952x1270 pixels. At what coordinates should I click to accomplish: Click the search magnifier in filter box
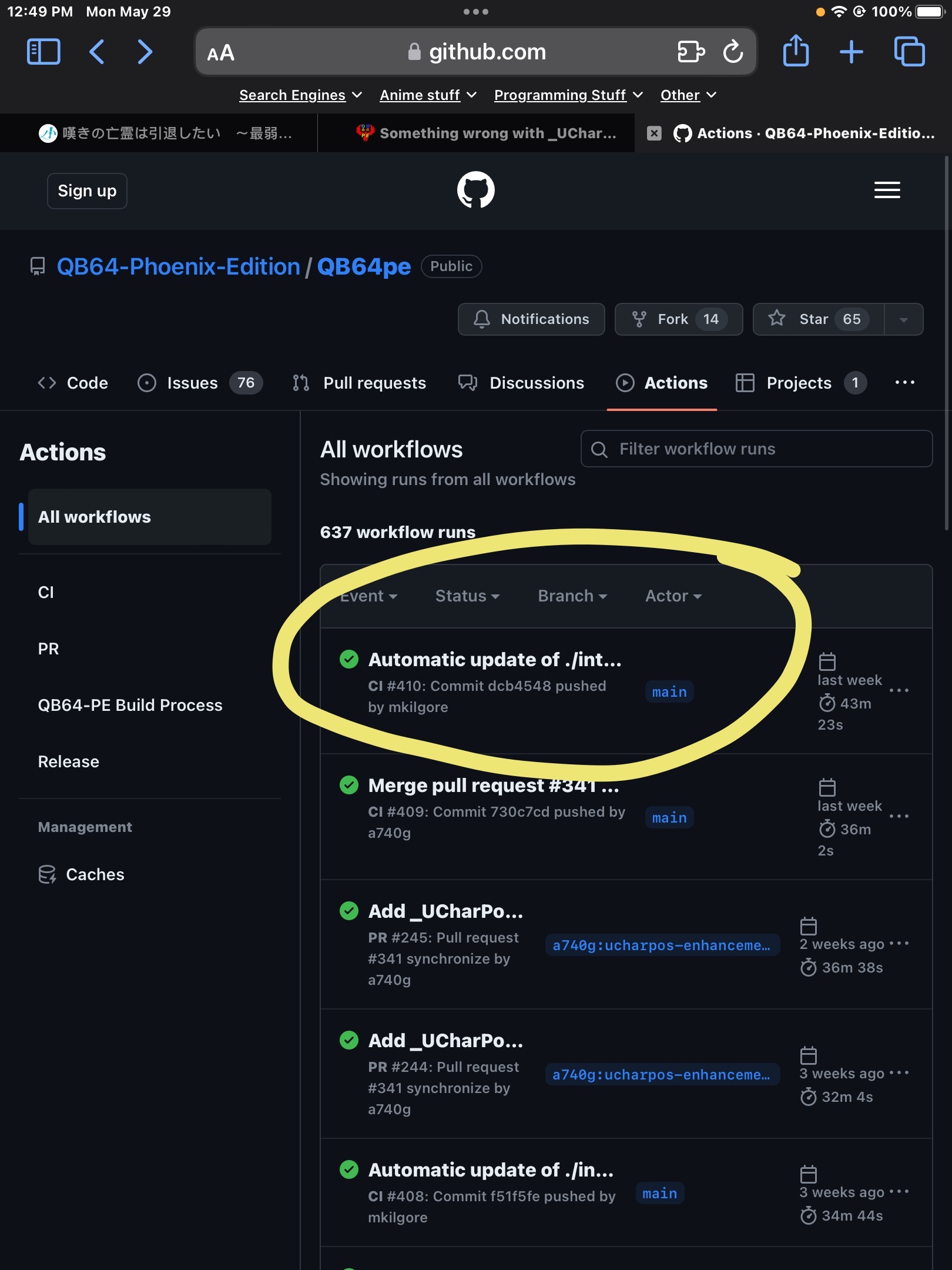tap(599, 449)
